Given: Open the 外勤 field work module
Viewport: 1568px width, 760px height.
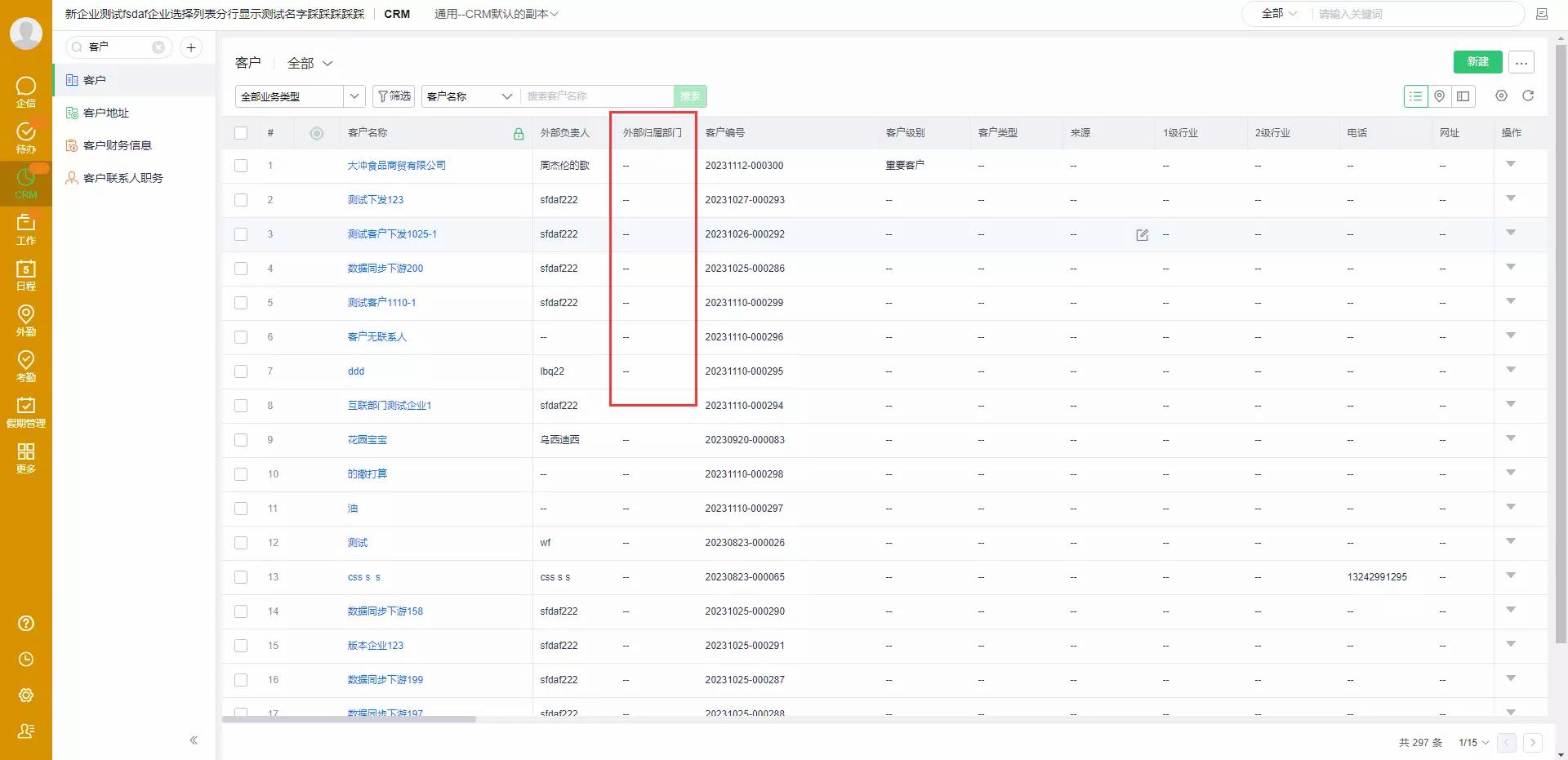Looking at the screenshot, I should tap(26, 320).
